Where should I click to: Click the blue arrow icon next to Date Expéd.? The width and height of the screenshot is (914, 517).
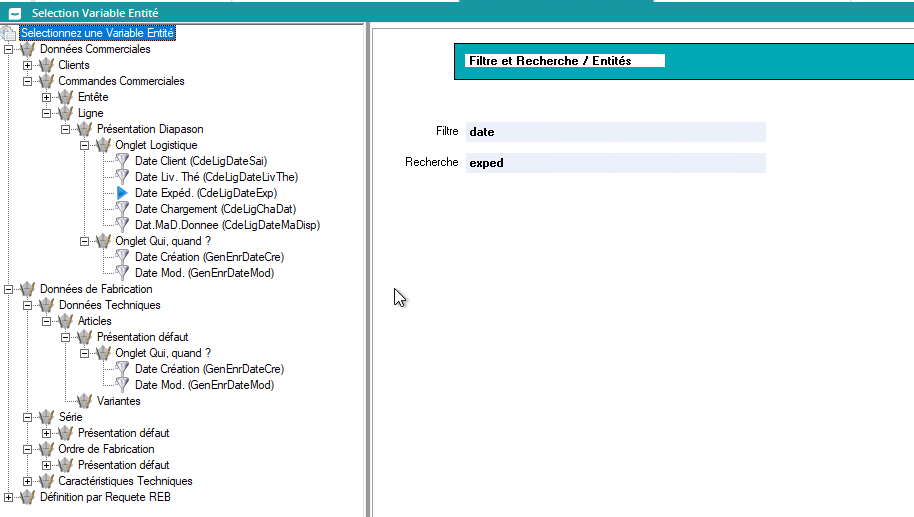(123, 193)
